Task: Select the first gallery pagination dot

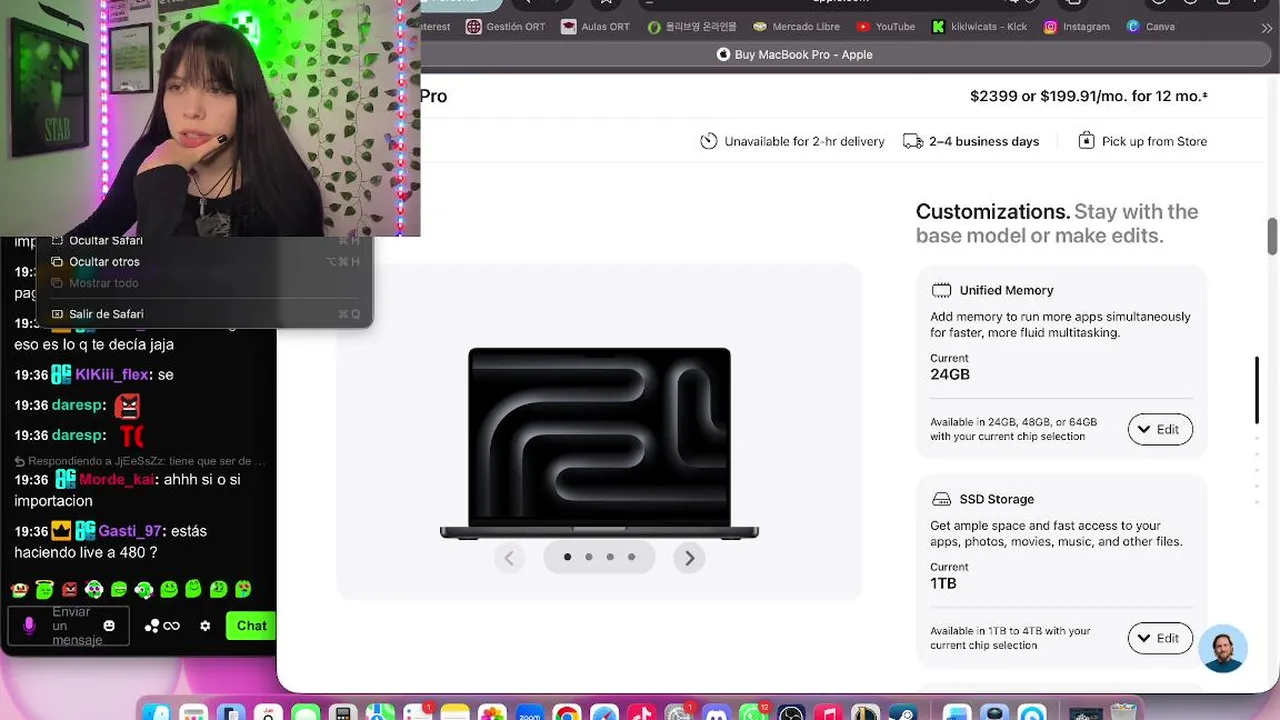Action: click(x=567, y=557)
